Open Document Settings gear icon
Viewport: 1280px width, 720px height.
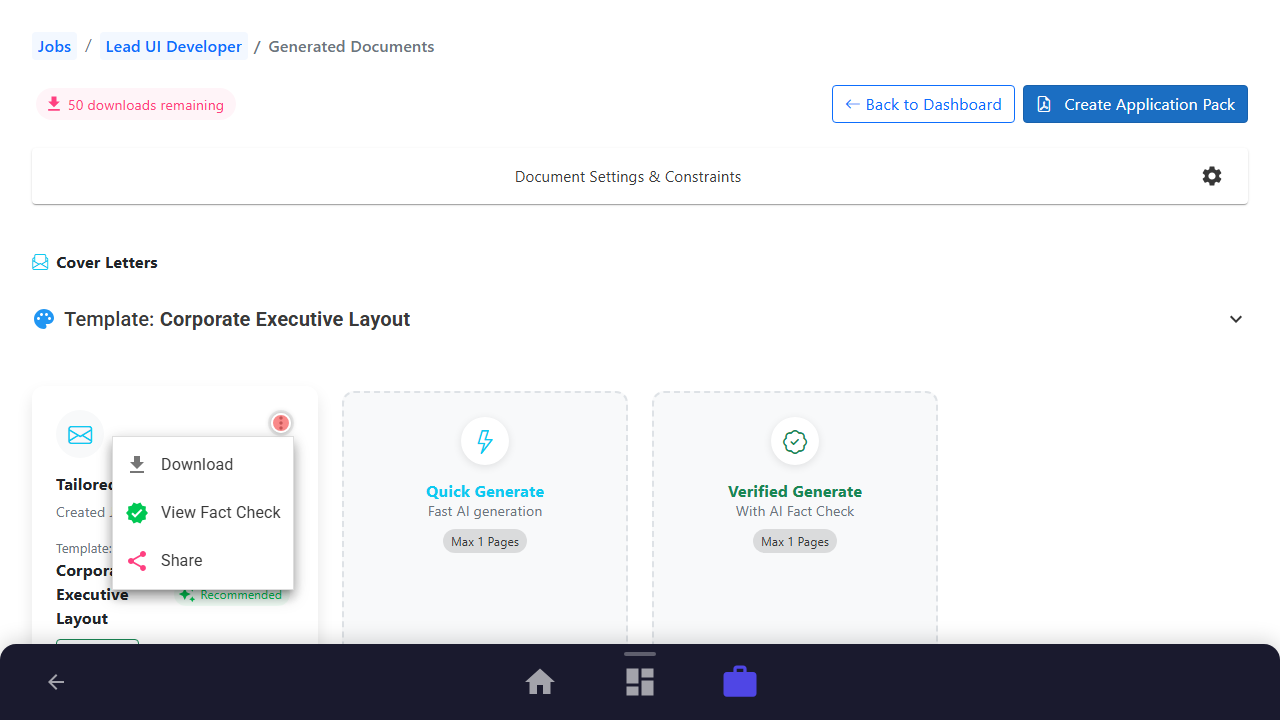click(1212, 176)
